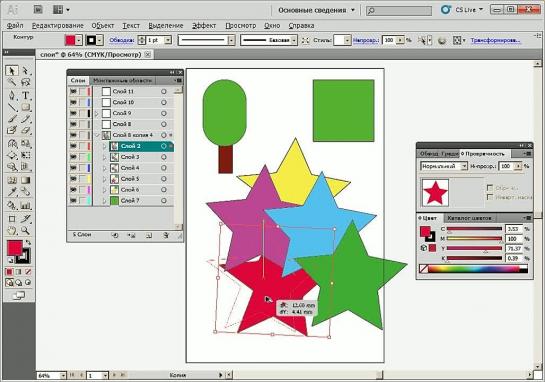
Task: Toggle visibility of Слой 7
Action: [73, 201]
